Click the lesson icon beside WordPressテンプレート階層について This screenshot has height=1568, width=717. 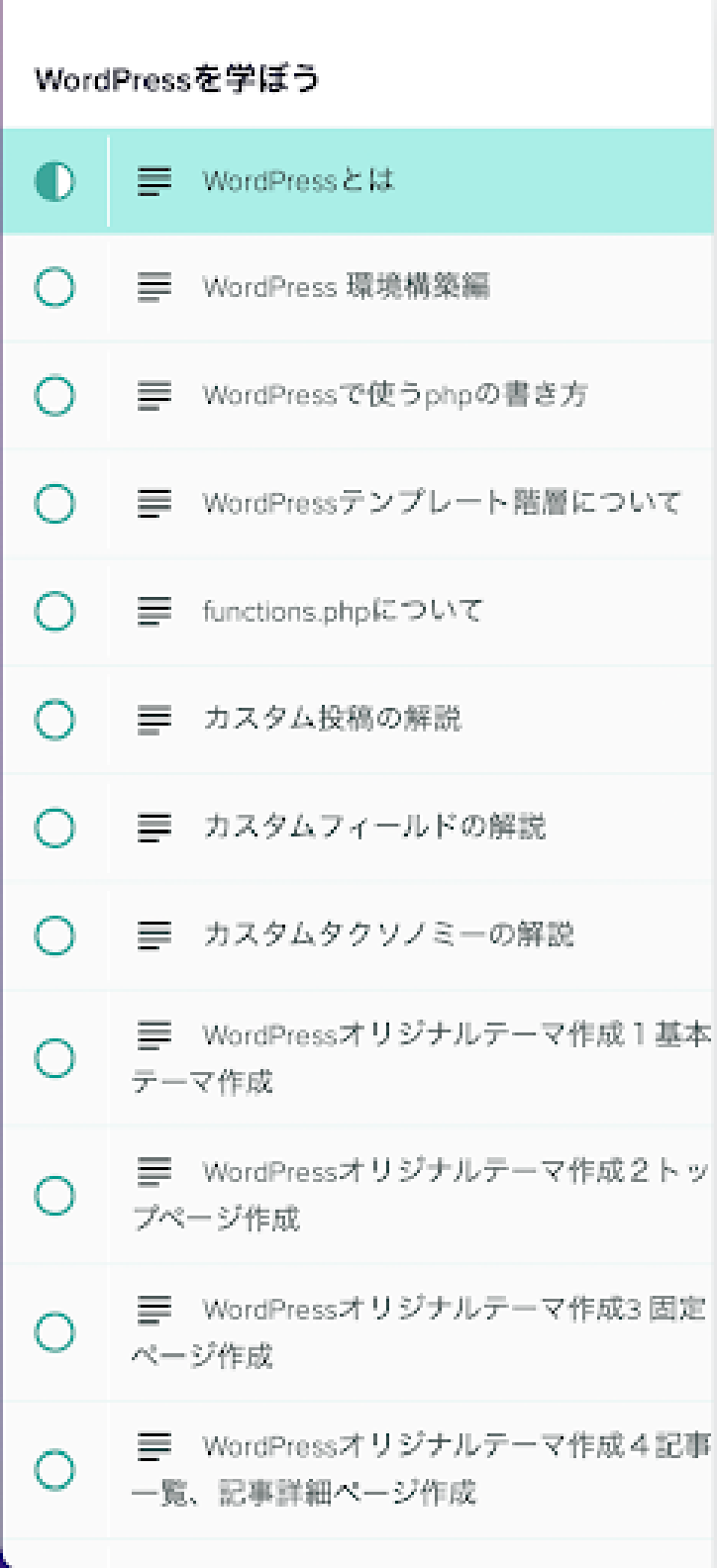154,503
